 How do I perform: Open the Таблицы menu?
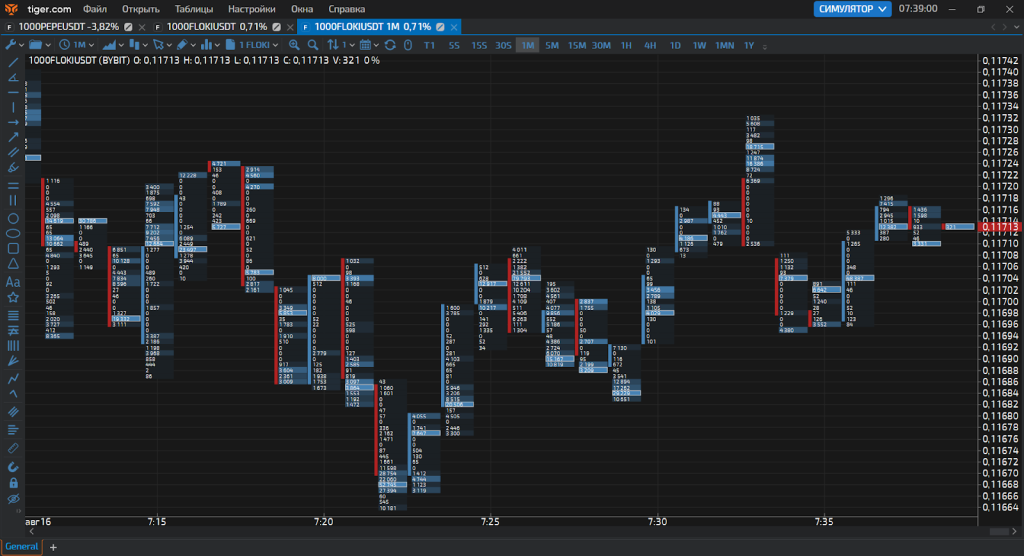(194, 9)
